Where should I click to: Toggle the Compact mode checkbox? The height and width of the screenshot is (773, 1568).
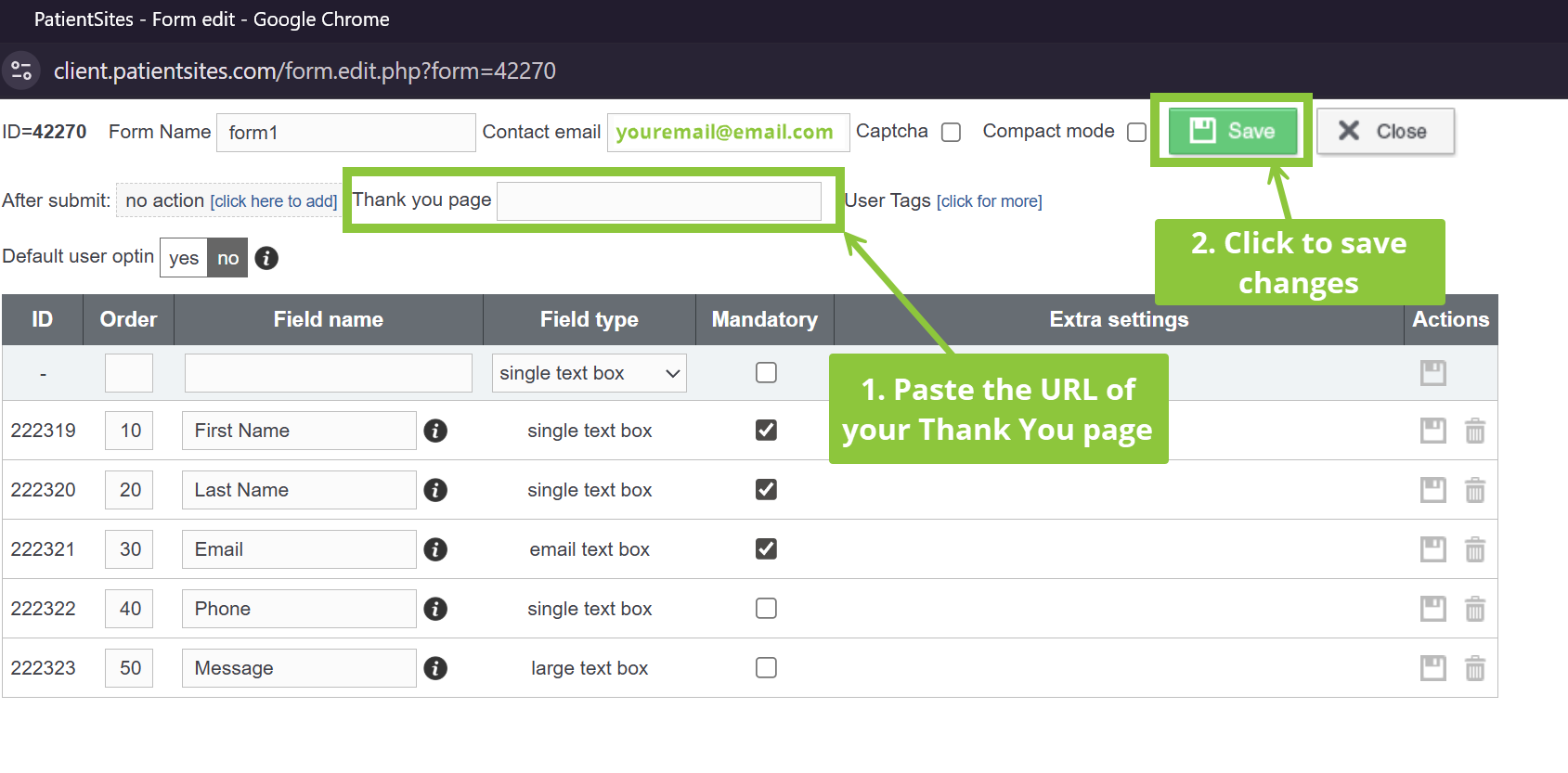tap(1136, 133)
